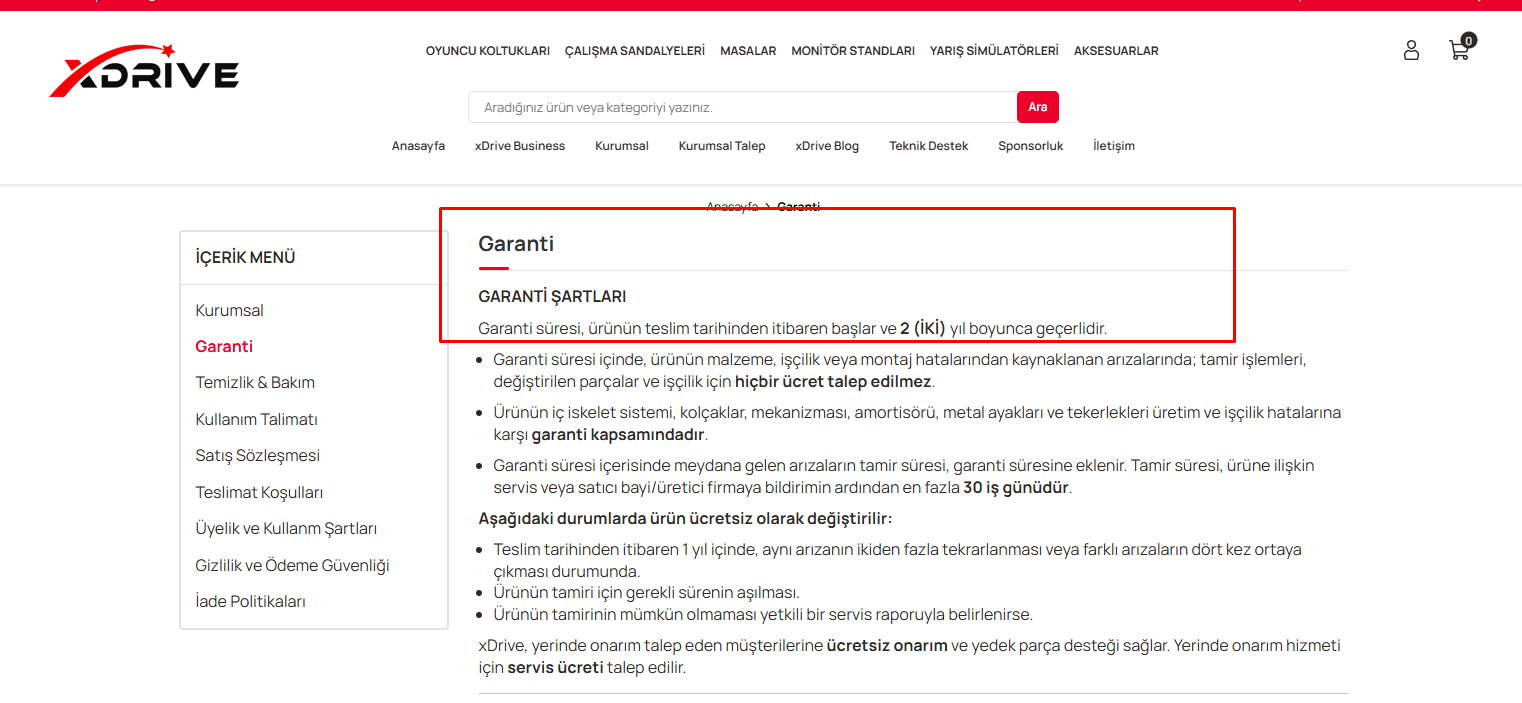Click the GARANTİ ŞARTLARI heading
The width and height of the screenshot is (1522, 703).
coord(552,297)
